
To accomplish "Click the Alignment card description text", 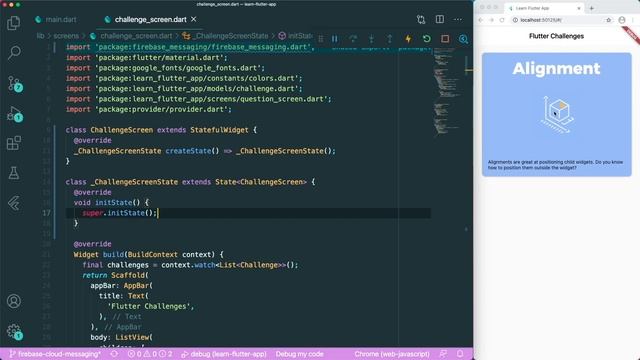I will [x=555, y=165].
